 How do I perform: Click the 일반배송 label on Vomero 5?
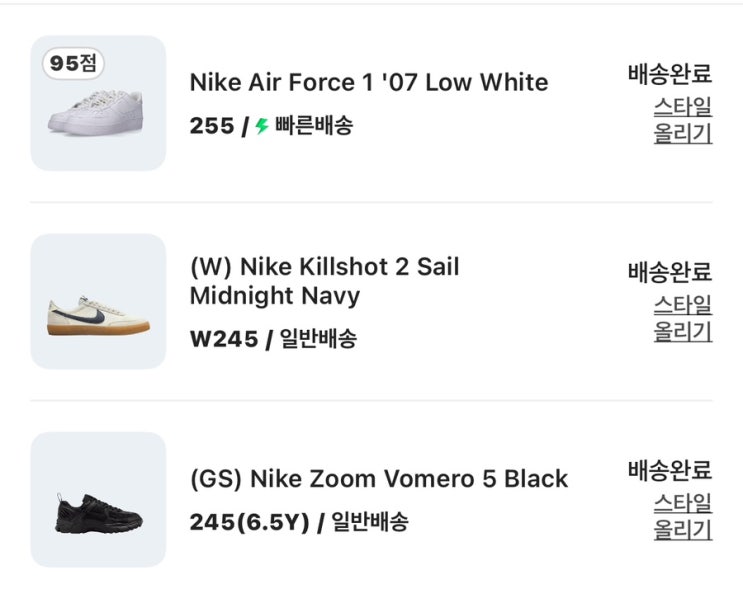[x=369, y=522]
